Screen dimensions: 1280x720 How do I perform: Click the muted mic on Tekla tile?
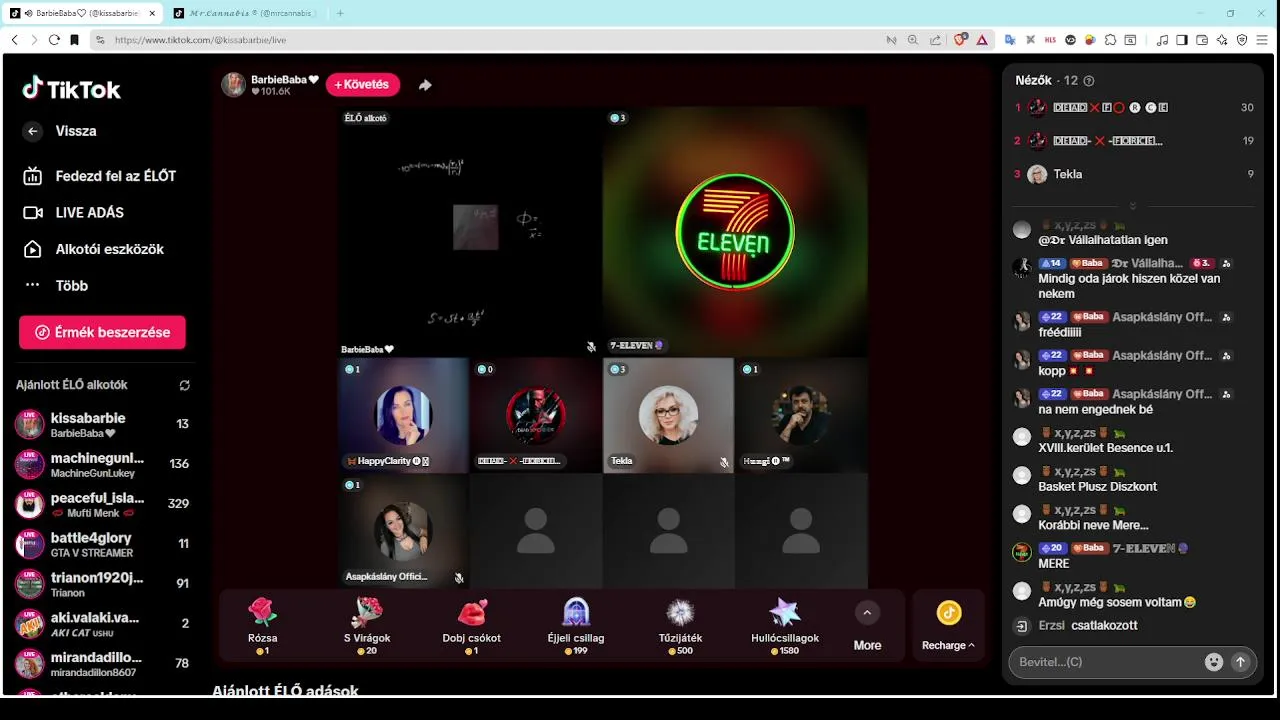(724, 463)
